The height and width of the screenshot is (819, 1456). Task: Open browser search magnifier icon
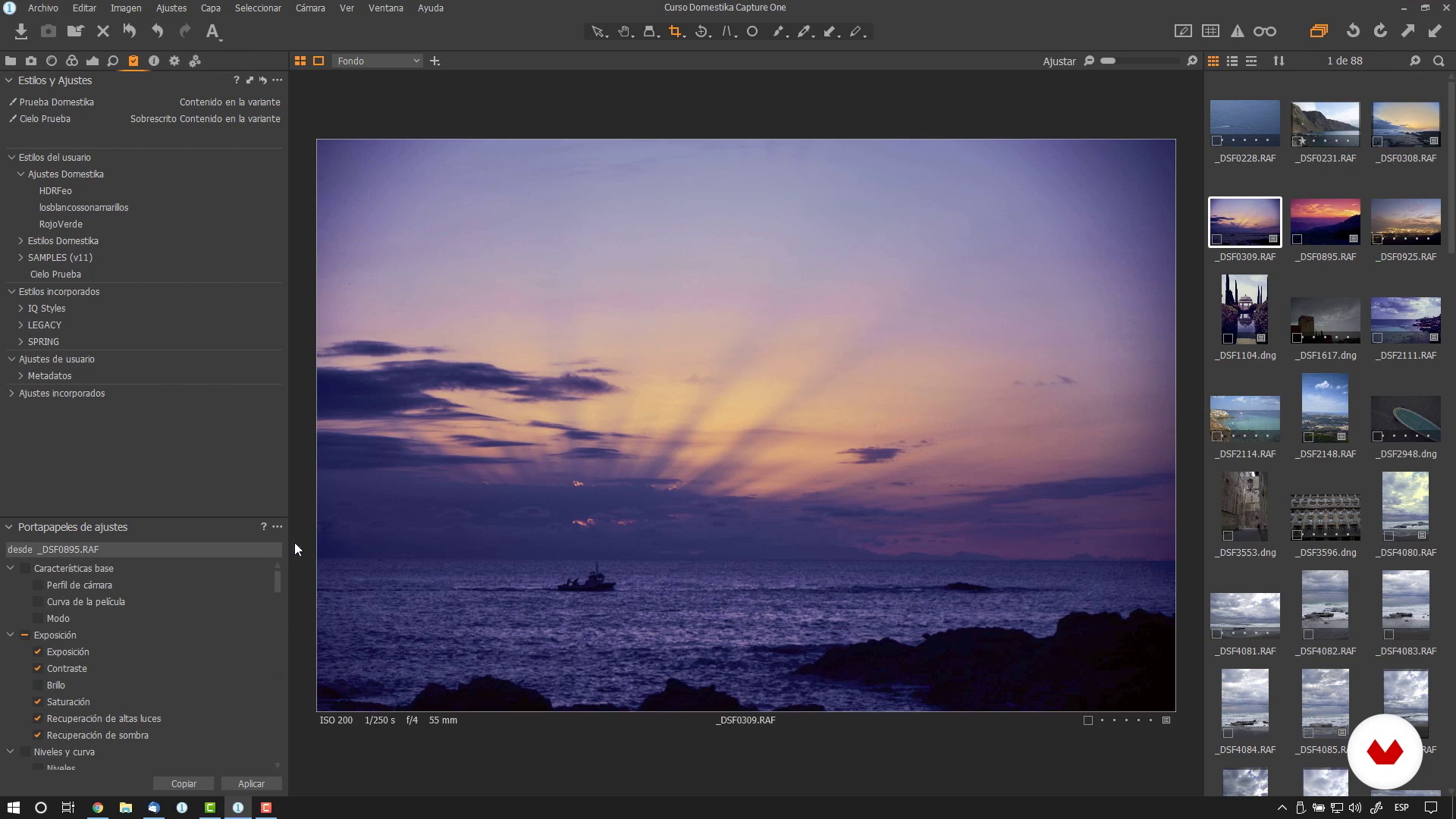tap(1439, 61)
